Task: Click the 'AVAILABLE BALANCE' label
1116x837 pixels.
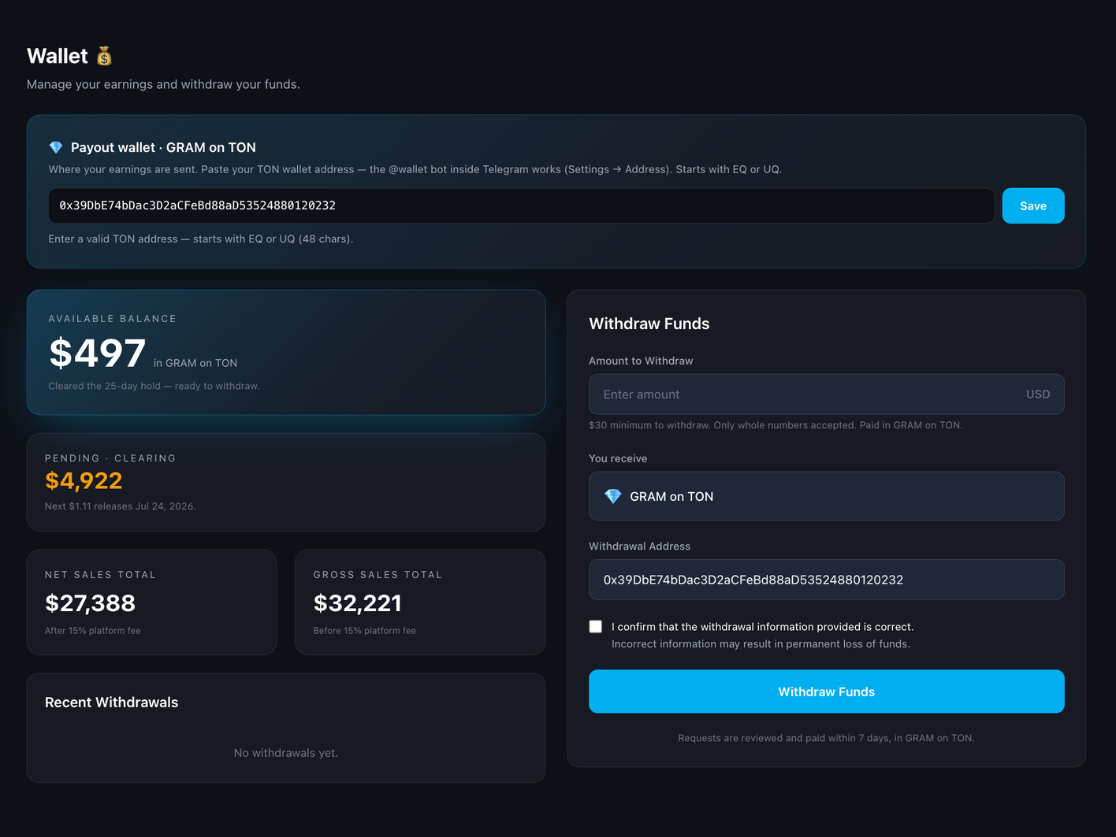Action: (112, 319)
